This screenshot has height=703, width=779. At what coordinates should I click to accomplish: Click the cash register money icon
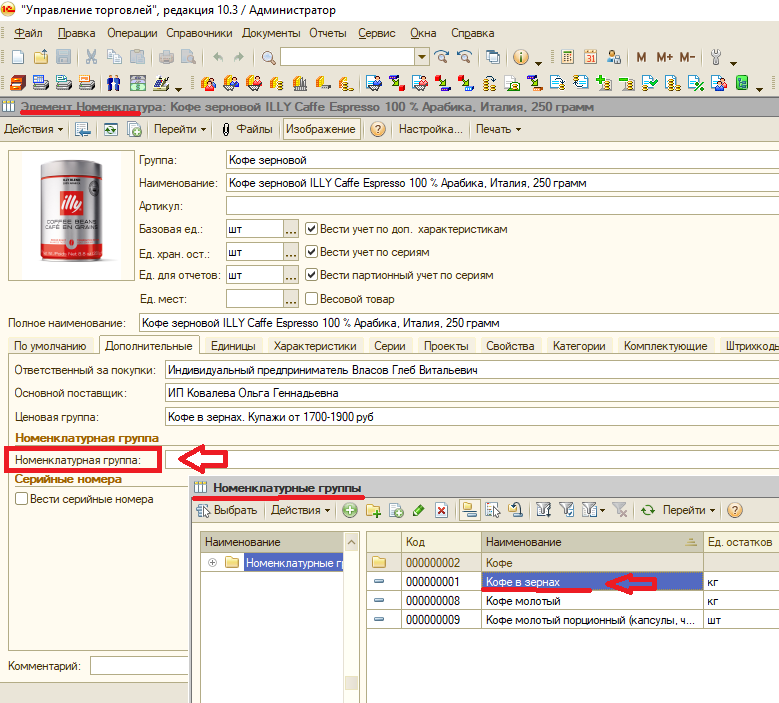point(138,83)
